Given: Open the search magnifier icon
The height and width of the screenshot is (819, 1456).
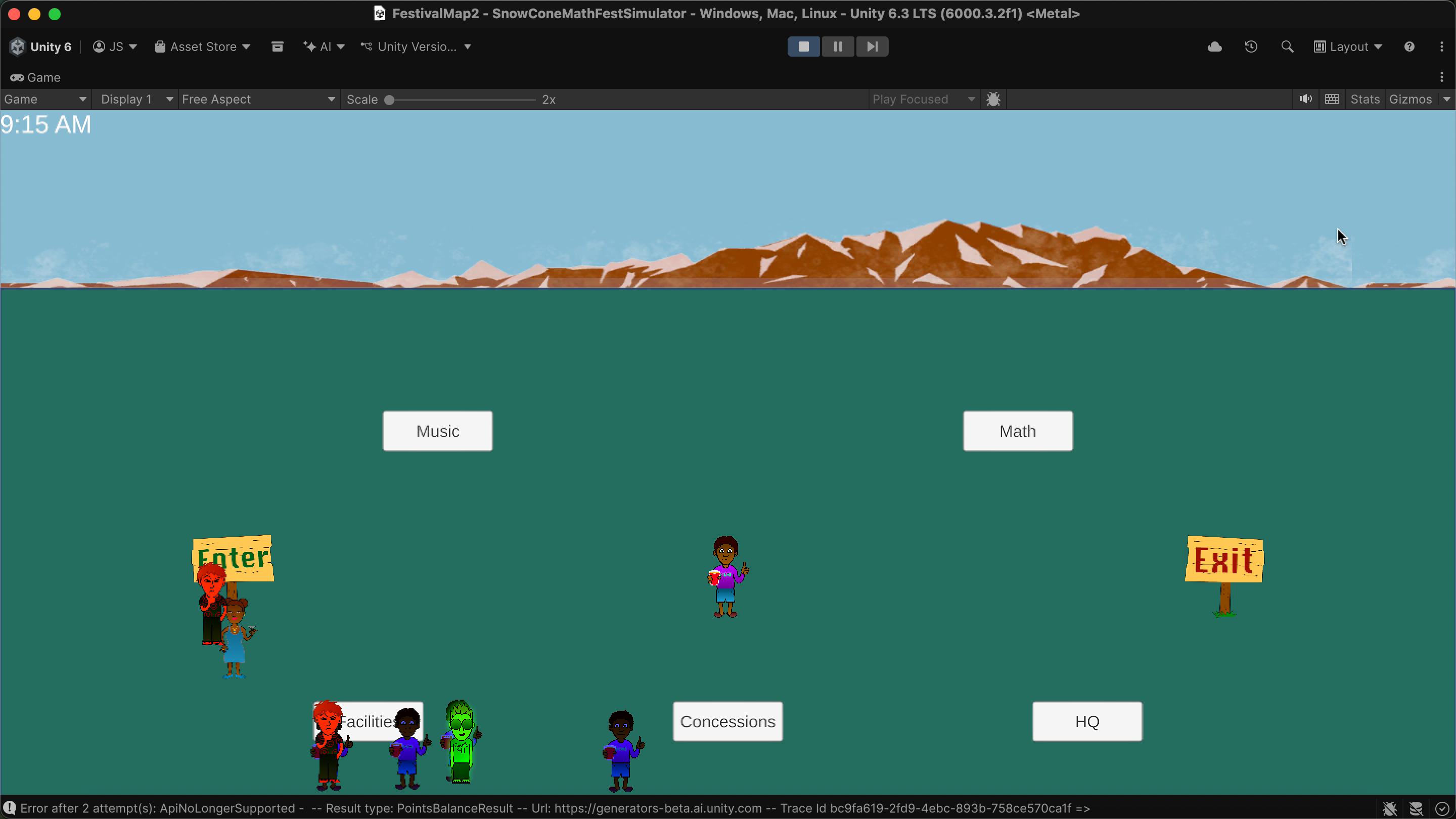Looking at the screenshot, I should click(x=1287, y=47).
